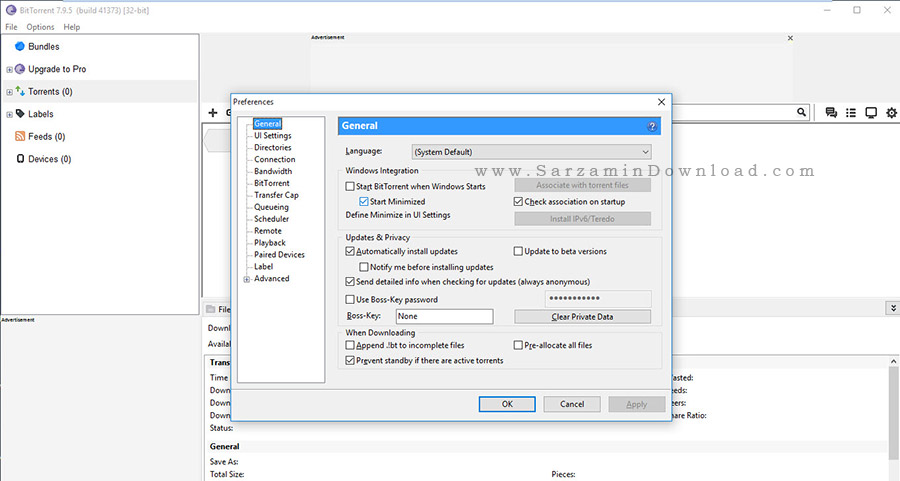Uncheck Start Minimized

(363, 201)
